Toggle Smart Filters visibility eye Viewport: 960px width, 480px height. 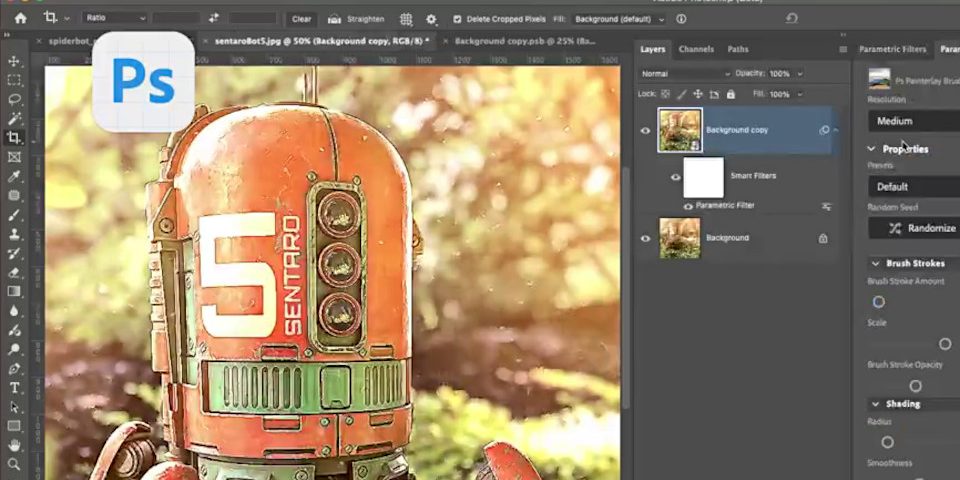coord(675,177)
